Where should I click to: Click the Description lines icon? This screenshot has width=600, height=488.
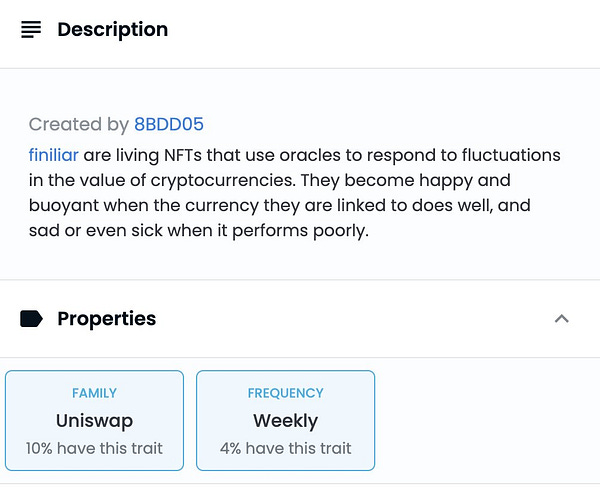(31, 29)
